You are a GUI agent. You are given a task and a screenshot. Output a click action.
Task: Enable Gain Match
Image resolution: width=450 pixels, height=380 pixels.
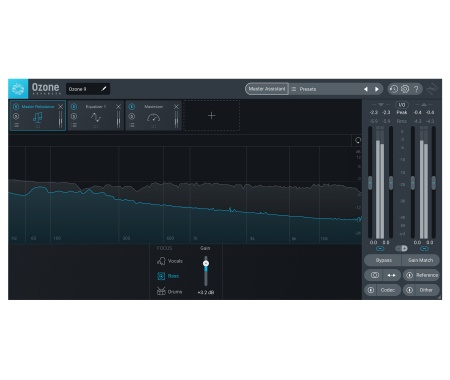[421, 260]
